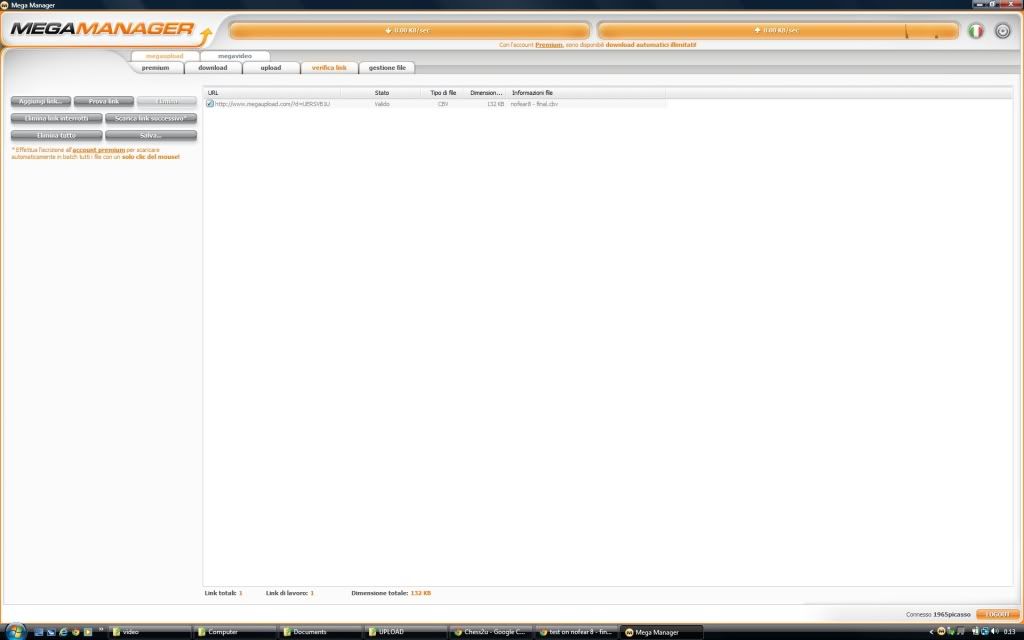Click the Mega Manager taskbar button
The width and height of the screenshot is (1024, 640).
pyautogui.click(x=662, y=632)
